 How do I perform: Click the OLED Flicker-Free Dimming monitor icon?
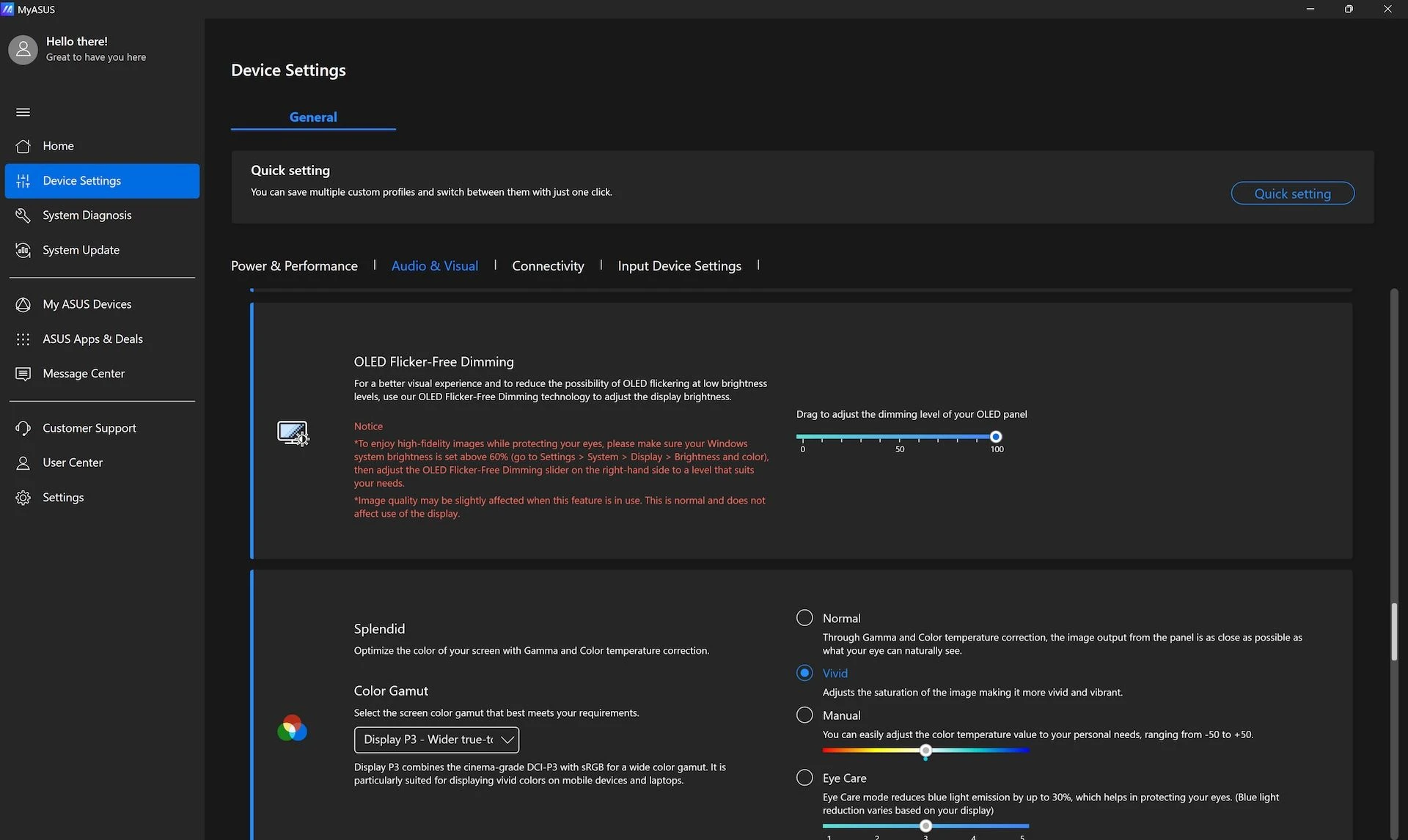(x=293, y=432)
